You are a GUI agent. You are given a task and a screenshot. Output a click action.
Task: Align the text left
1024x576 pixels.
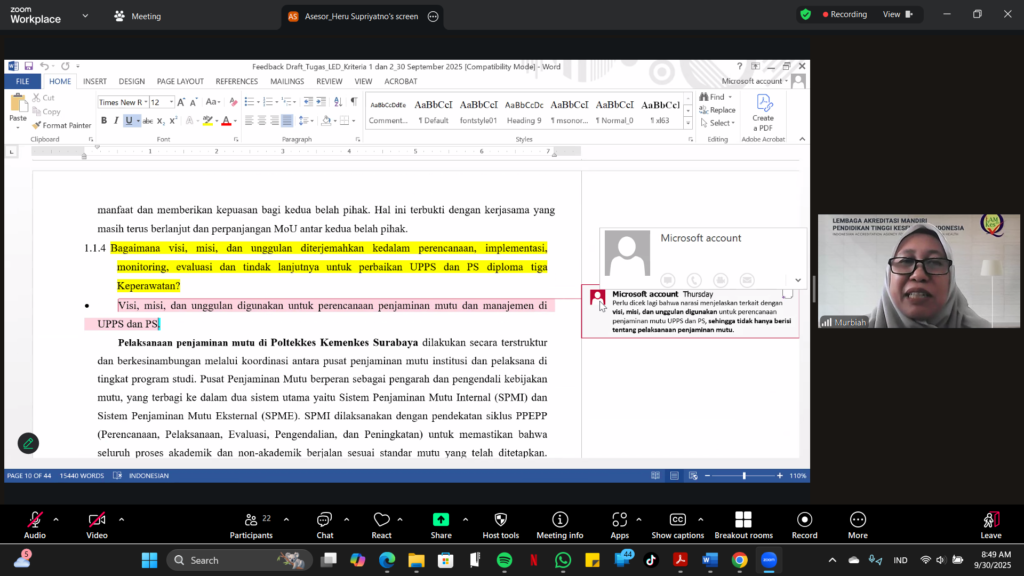point(249,121)
